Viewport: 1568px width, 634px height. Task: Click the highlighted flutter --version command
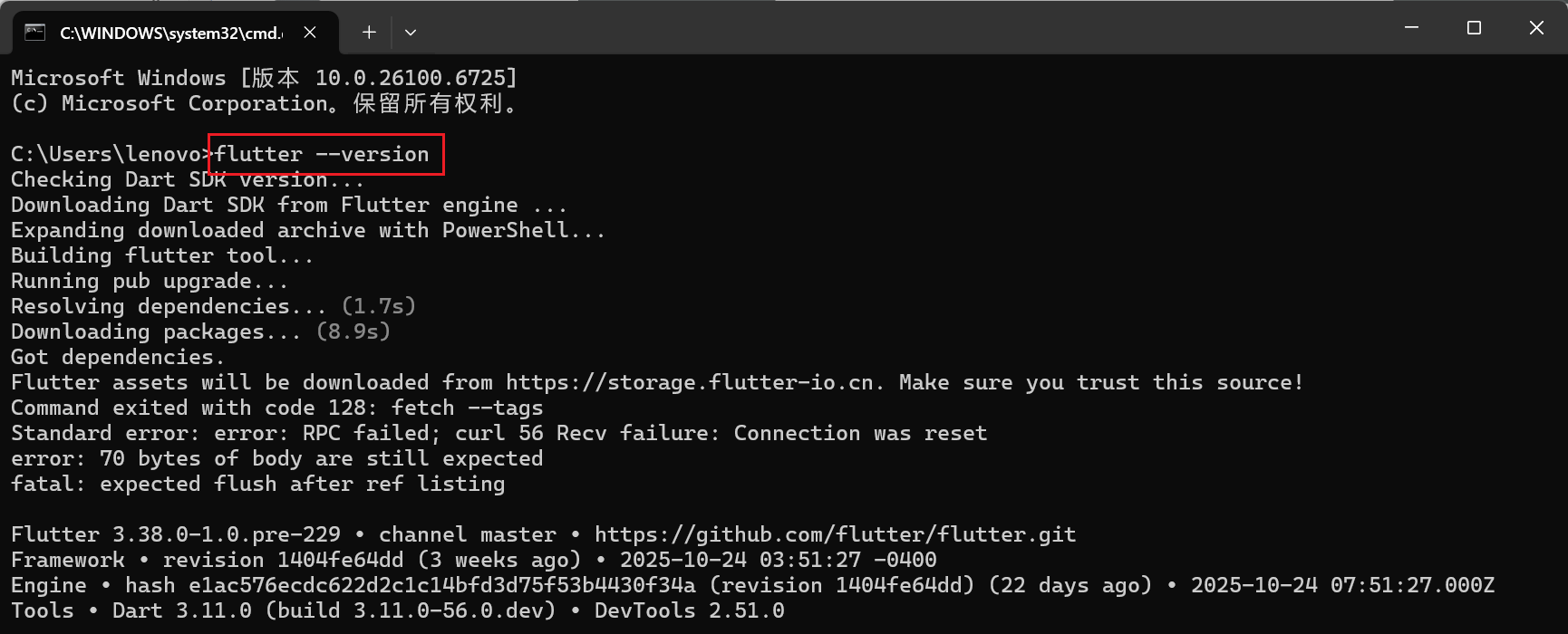(324, 154)
